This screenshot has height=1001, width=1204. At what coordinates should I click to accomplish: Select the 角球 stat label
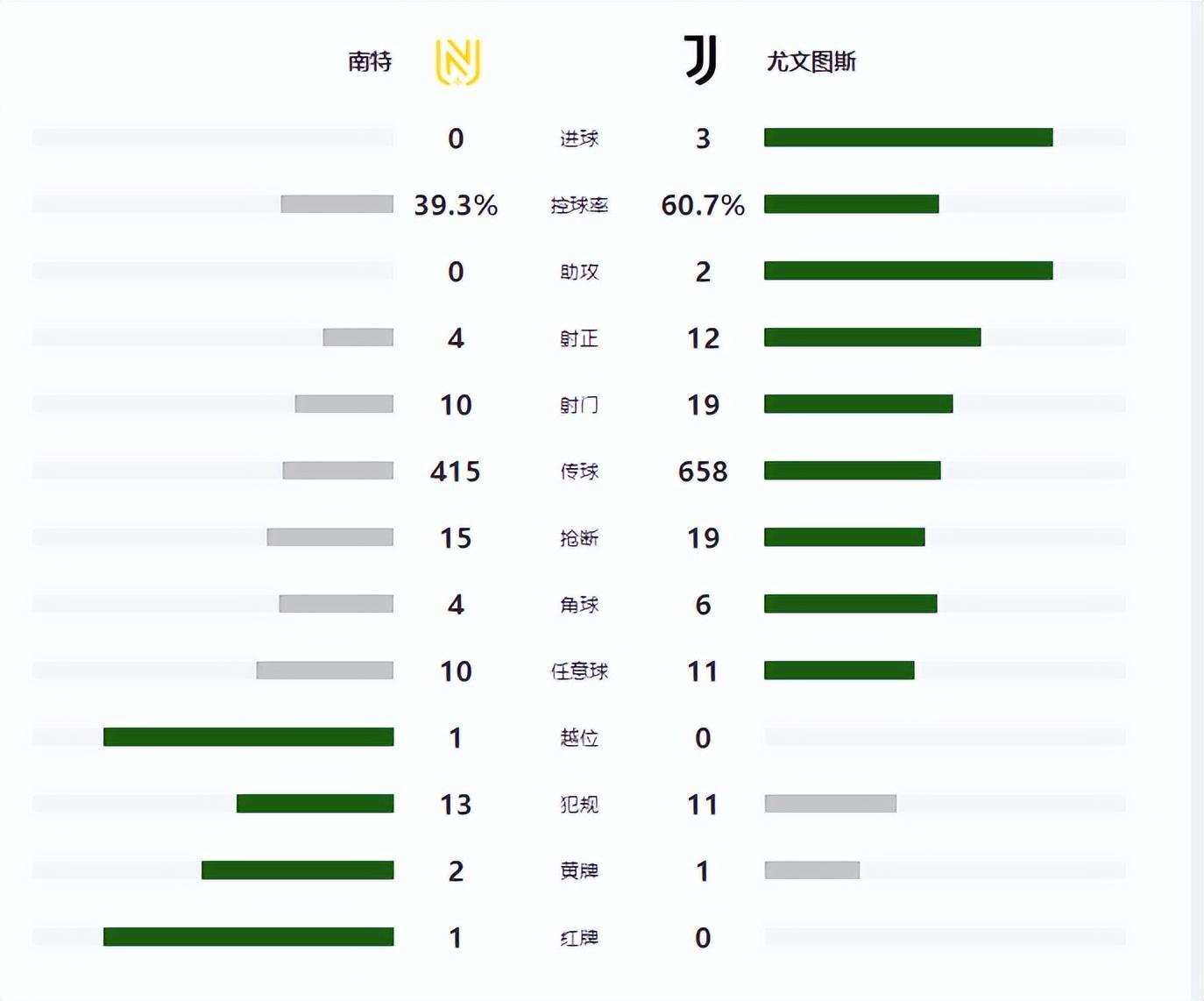pyautogui.click(x=579, y=605)
